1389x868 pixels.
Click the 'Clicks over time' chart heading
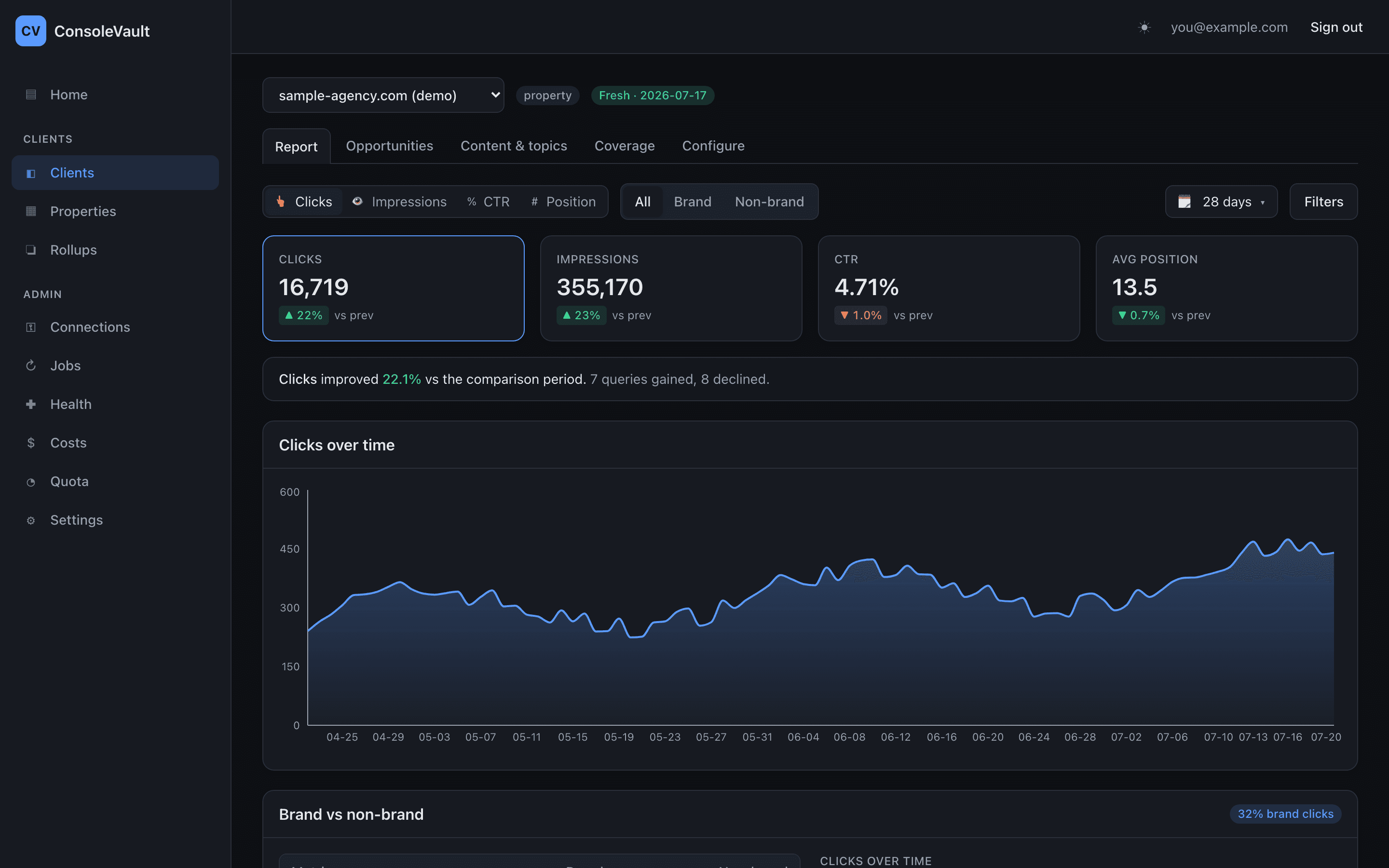(337, 445)
